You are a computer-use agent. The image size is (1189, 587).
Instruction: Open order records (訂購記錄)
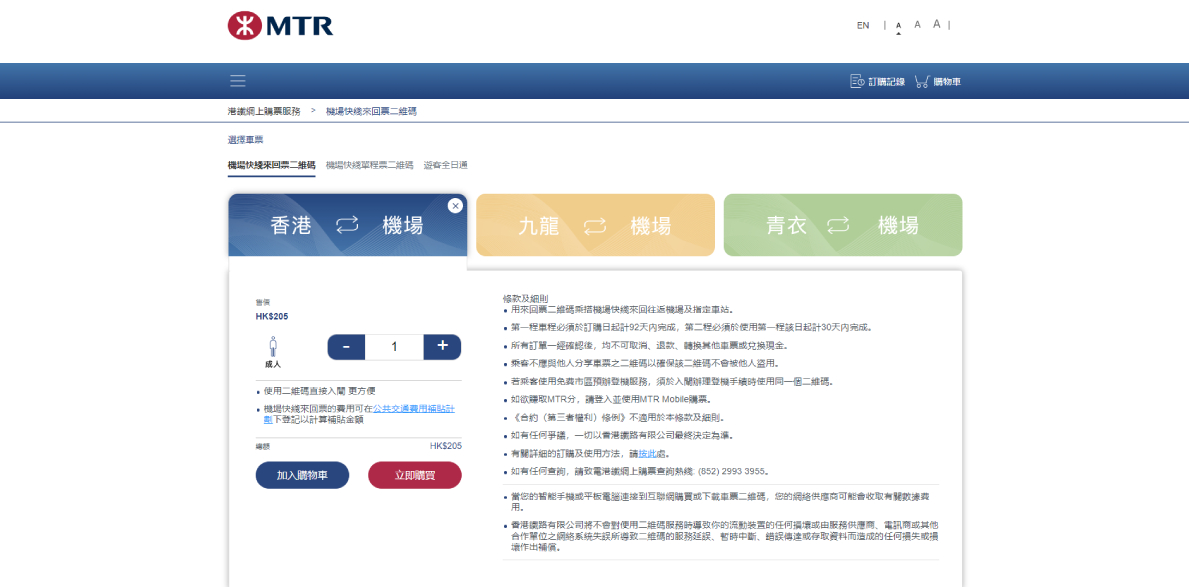click(x=877, y=81)
